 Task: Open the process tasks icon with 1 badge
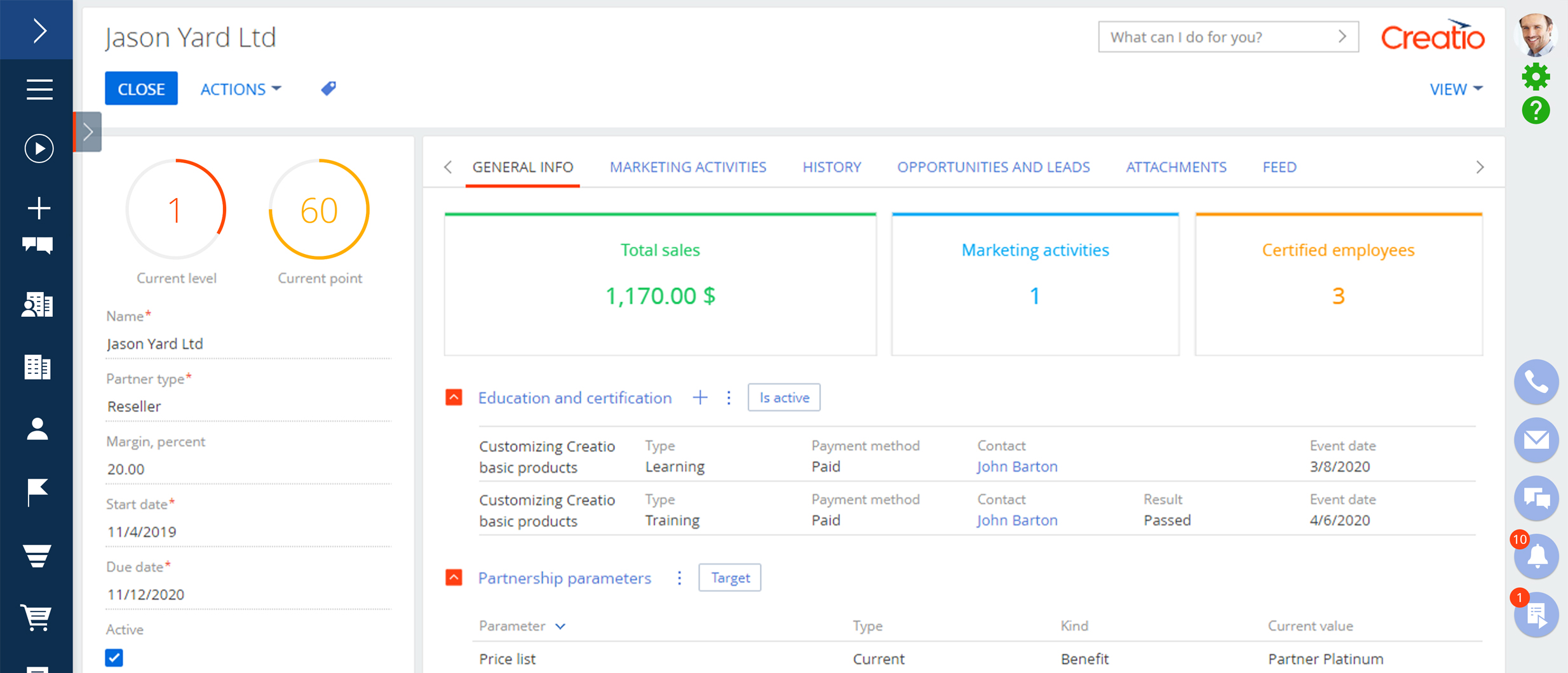pos(1536,614)
